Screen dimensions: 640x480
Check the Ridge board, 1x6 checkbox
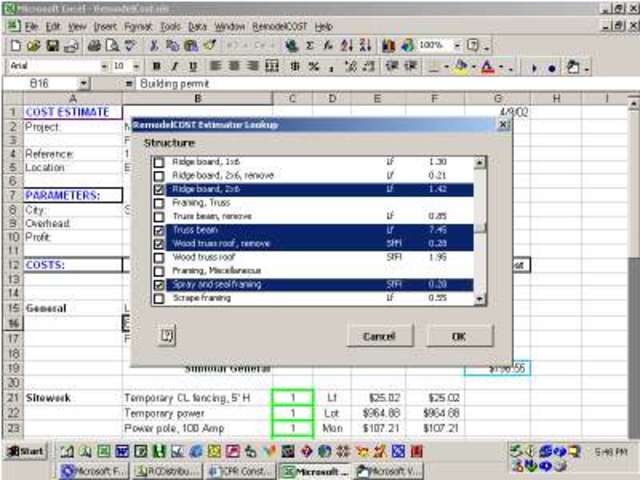(x=159, y=162)
